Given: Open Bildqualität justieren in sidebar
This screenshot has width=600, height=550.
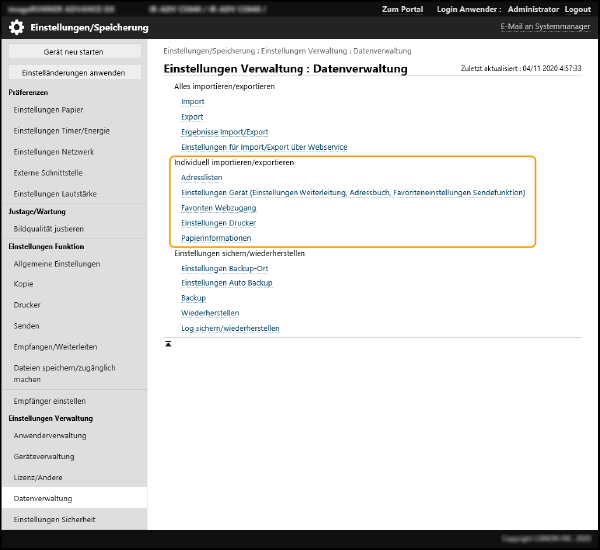Looking at the screenshot, I should click(x=54, y=229).
